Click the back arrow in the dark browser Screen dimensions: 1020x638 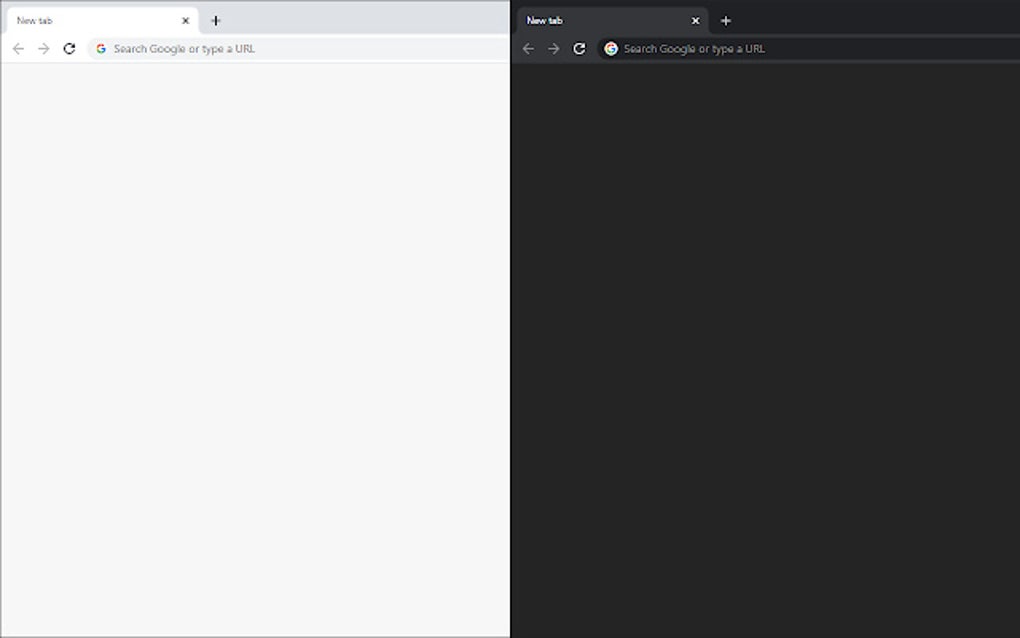(x=528, y=47)
